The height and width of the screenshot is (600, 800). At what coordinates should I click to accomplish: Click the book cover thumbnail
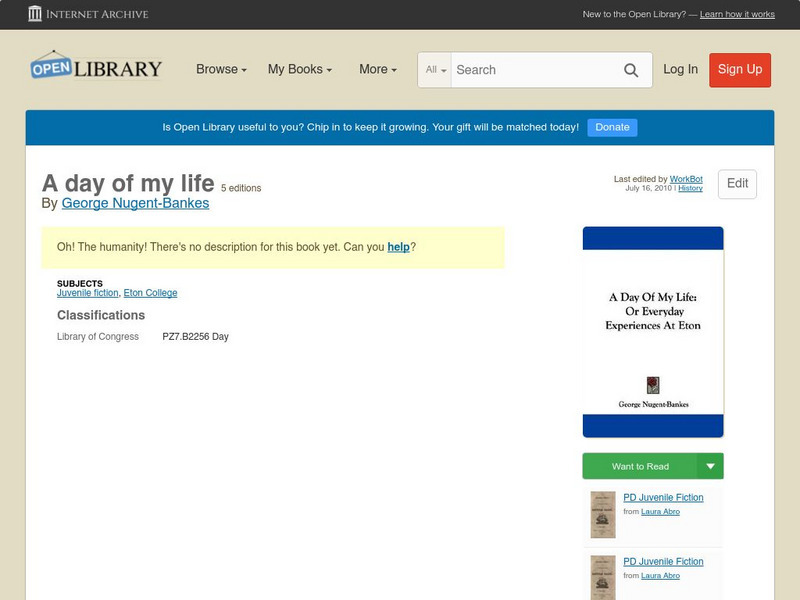click(652, 330)
